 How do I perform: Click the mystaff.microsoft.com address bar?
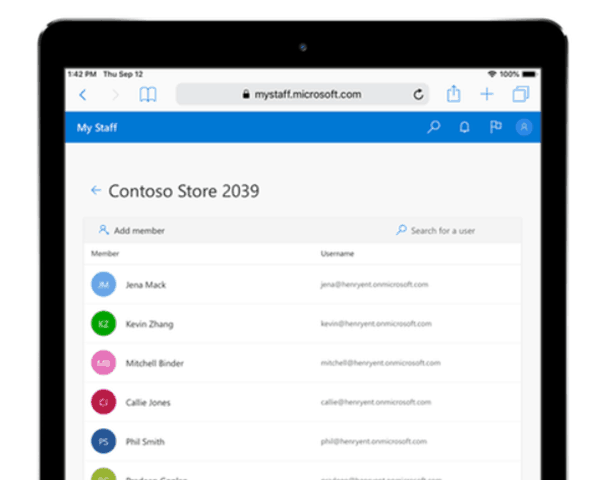(x=302, y=94)
